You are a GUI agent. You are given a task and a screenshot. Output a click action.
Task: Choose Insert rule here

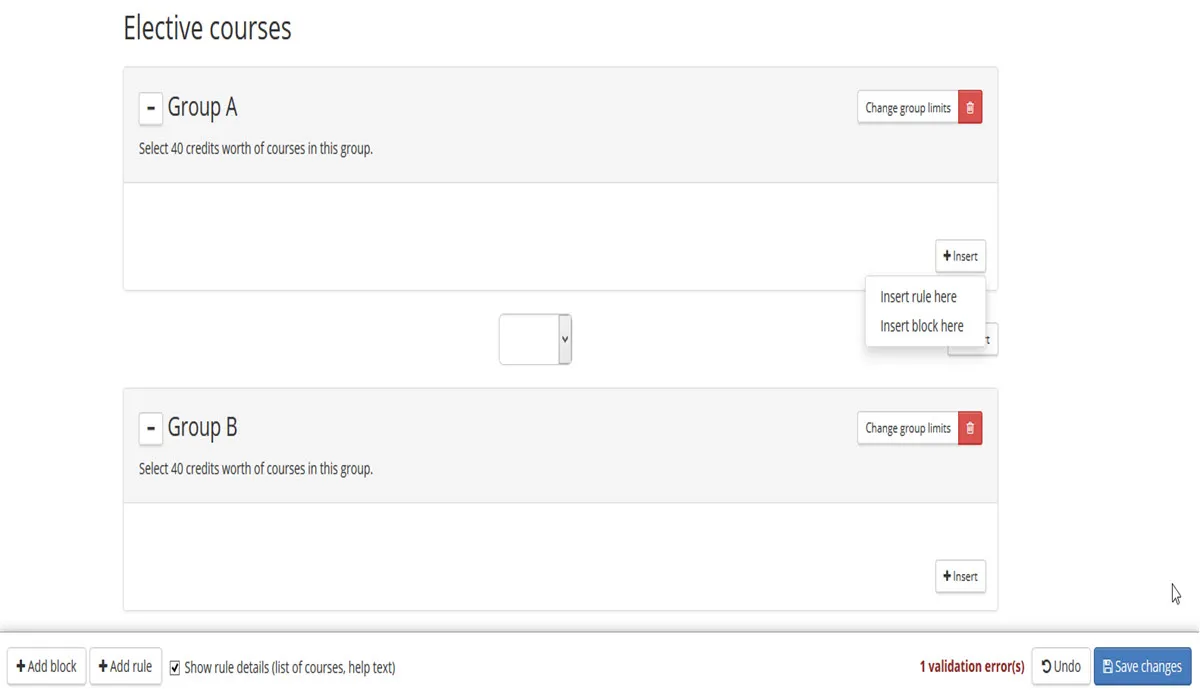(x=918, y=297)
